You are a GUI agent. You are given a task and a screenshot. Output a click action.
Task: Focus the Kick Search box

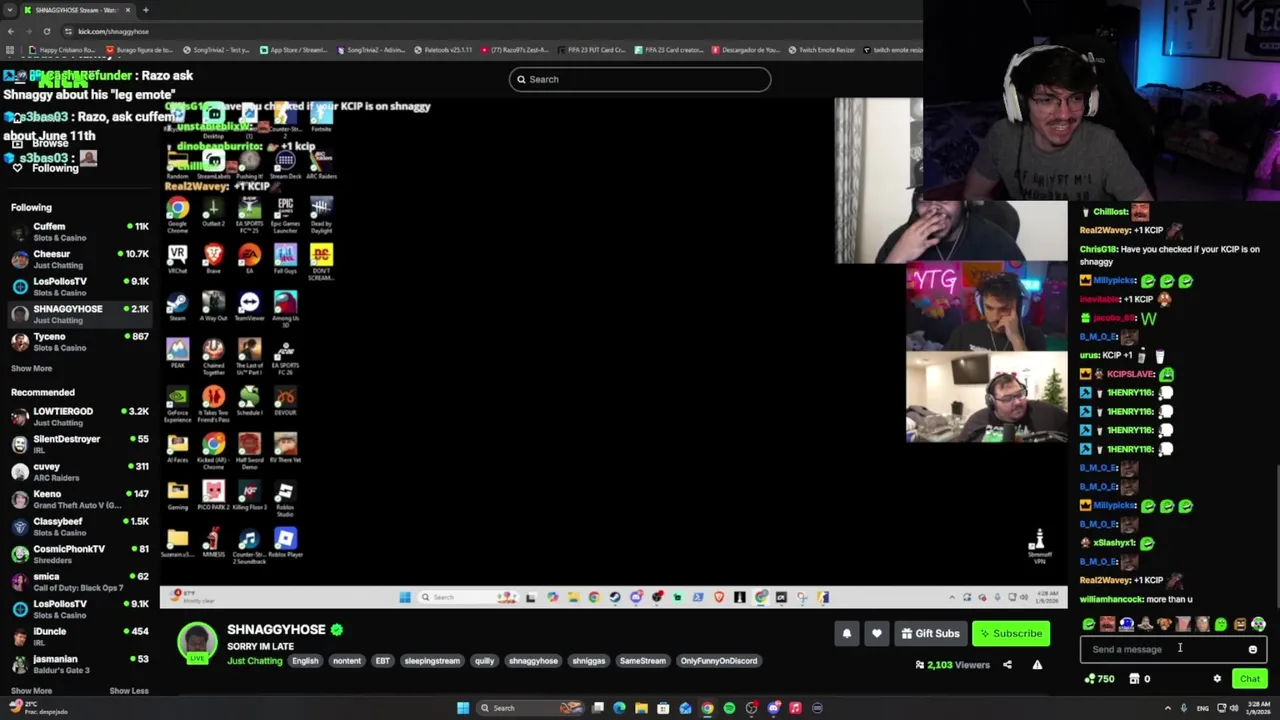(639, 79)
